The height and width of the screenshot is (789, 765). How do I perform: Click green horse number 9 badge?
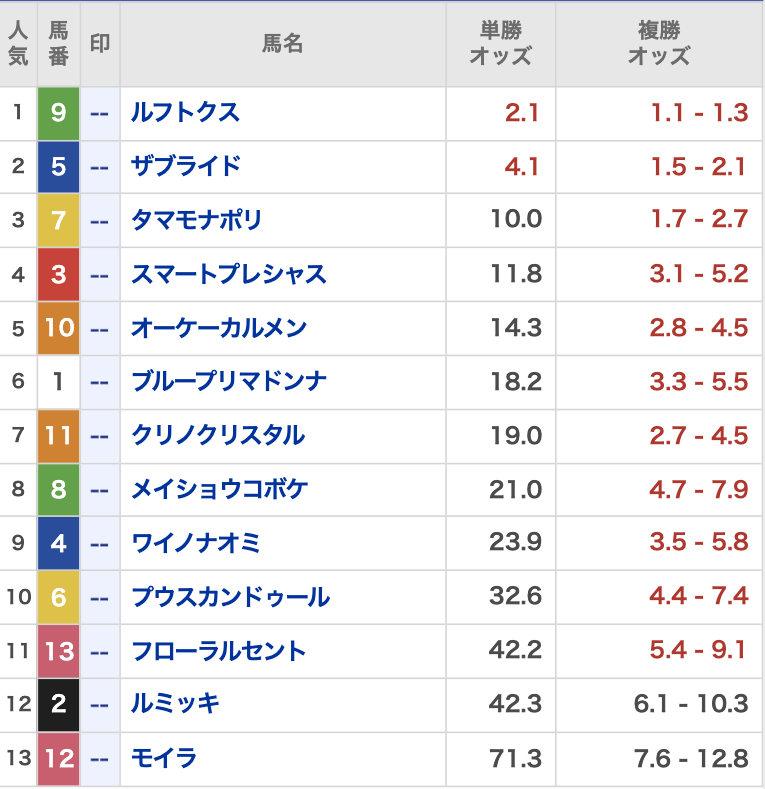click(58, 112)
